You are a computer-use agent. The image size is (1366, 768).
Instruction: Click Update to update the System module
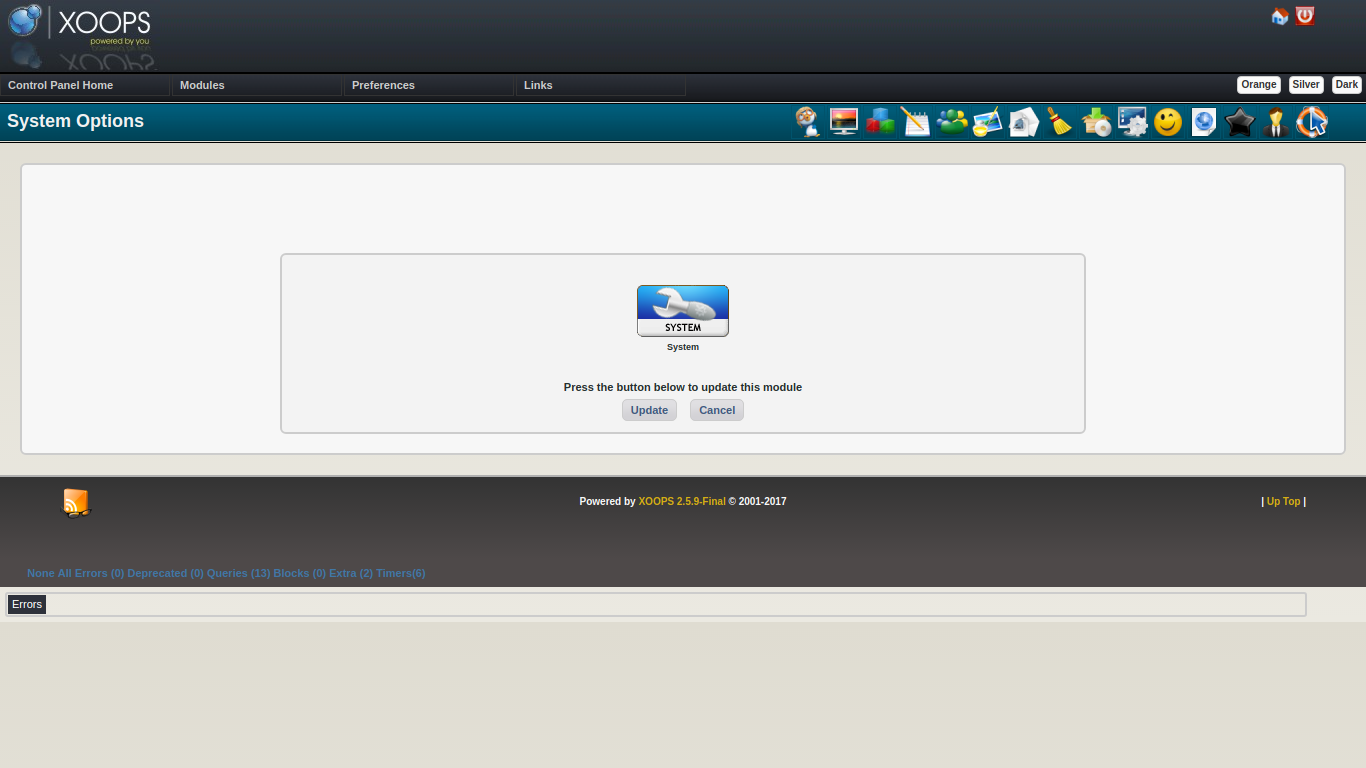[649, 410]
